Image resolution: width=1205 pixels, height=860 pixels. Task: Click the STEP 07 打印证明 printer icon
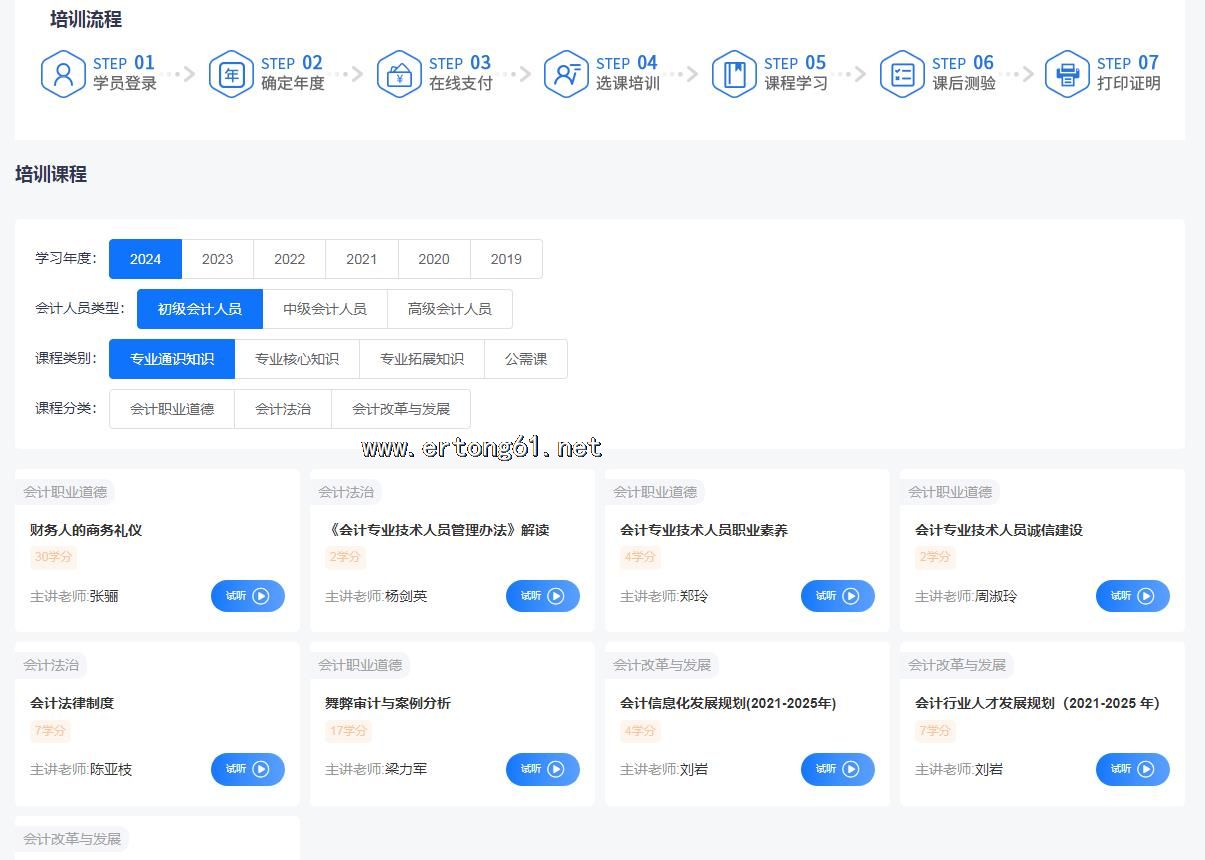point(1067,74)
